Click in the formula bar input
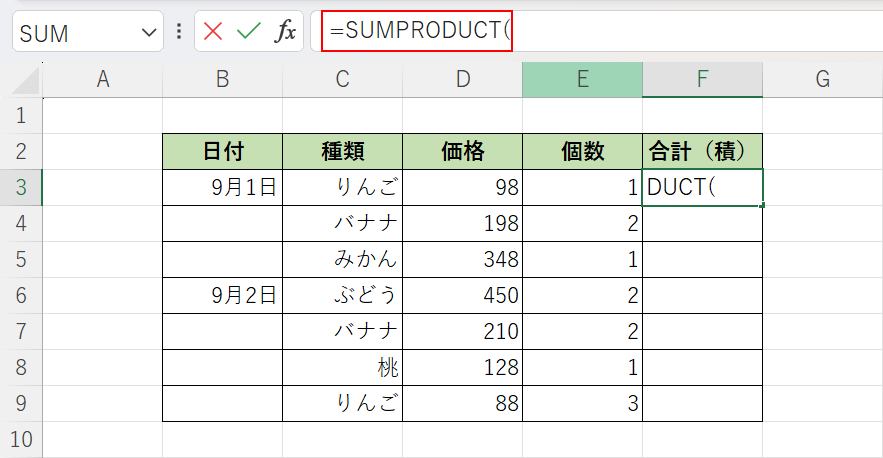 [690, 31]
